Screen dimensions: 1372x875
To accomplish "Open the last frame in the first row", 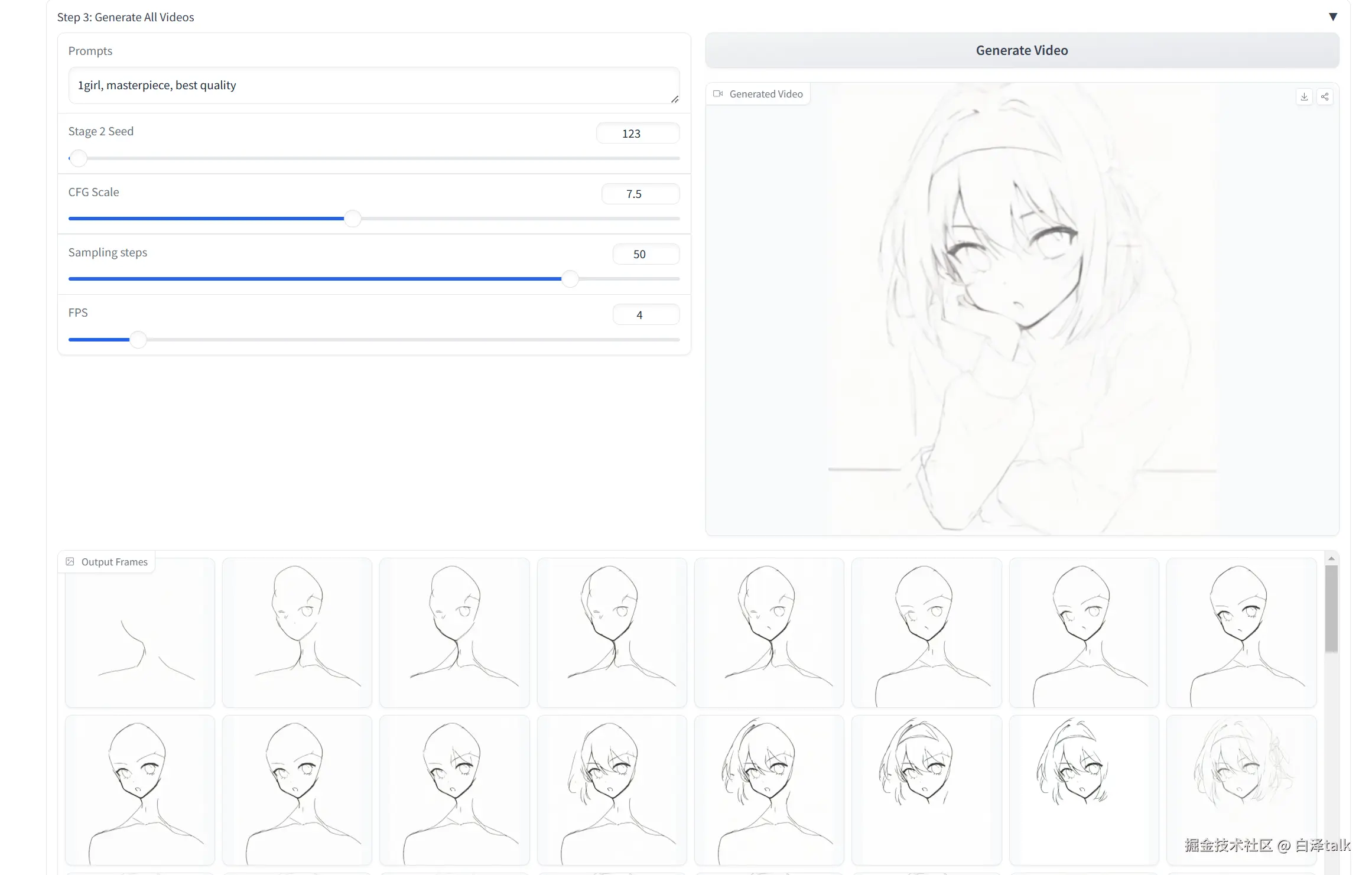I will [x=1241, y=632].
